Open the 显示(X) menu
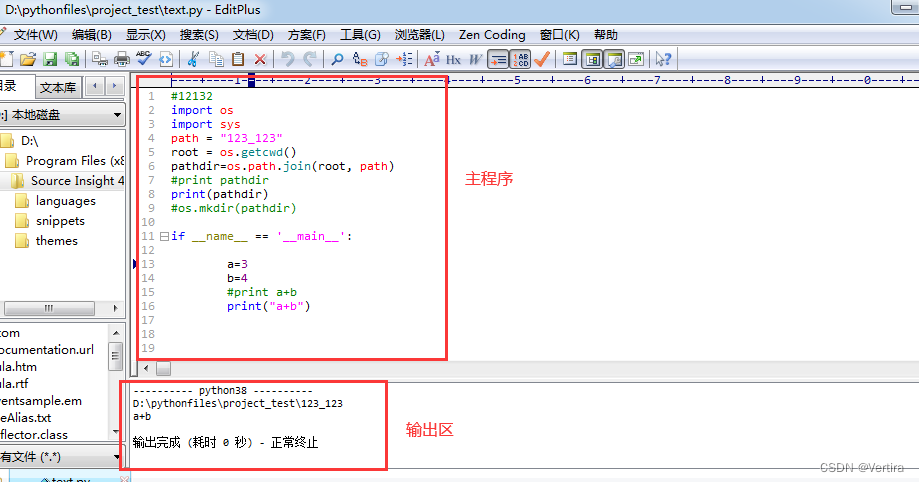 click(x=146, y=35)
